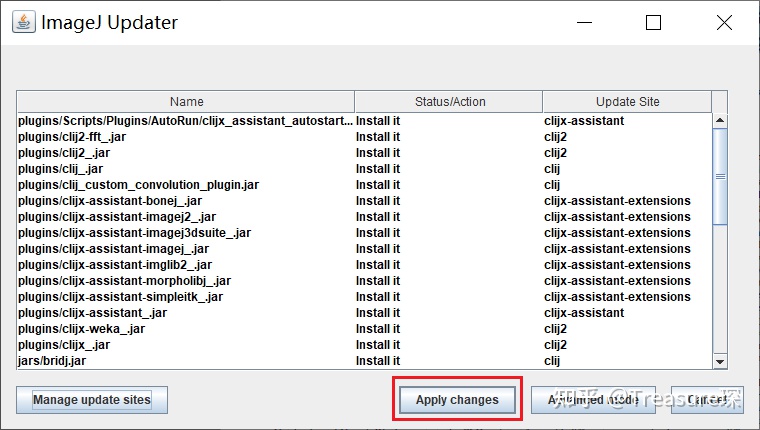Sort table by the Name column header
The height and width of the screenshot is (430, 760).
[x=186, y=102]
